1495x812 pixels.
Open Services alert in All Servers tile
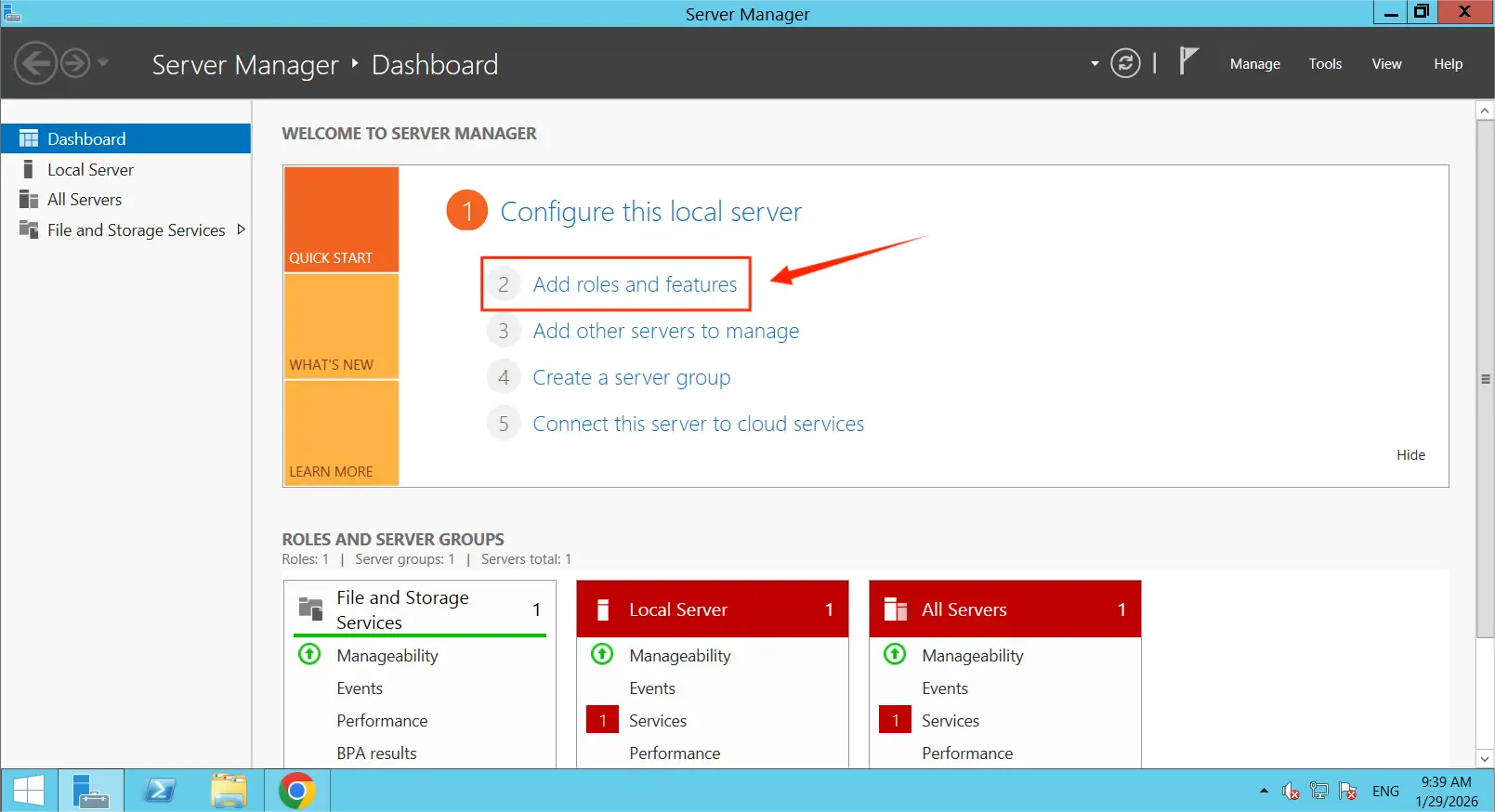(x=951, y=721)
